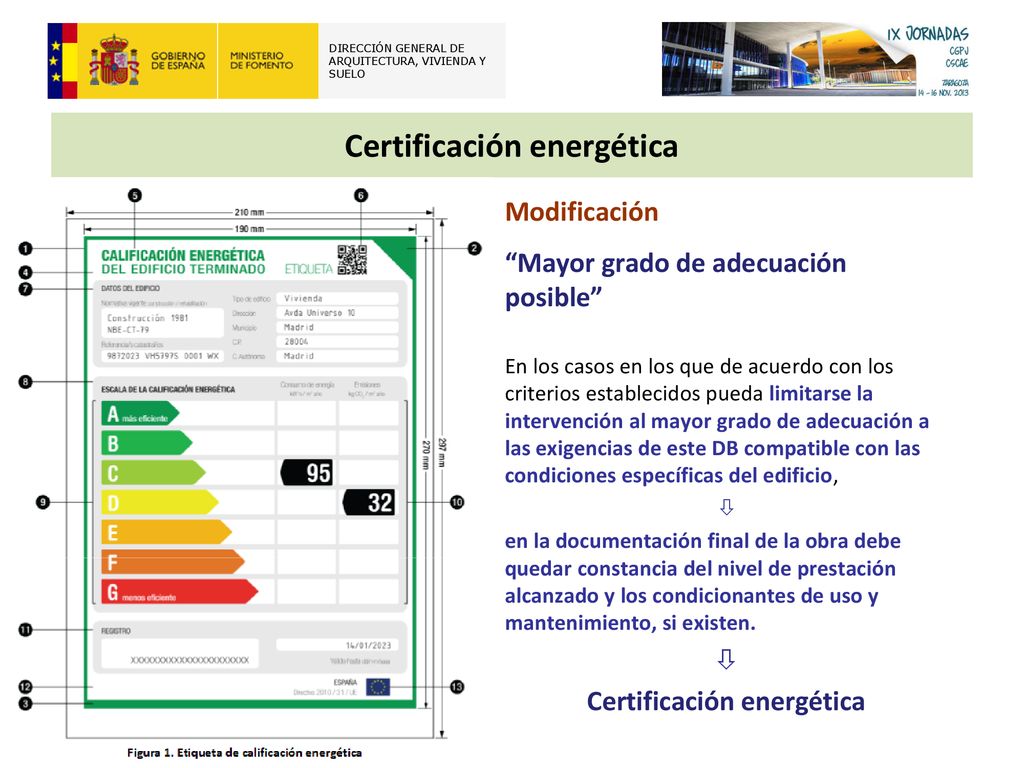Click 'CALIFICACIÓN ENERGÉTICA' label heading
This screenshot has height=768, width=1024.
pos(183,255)
